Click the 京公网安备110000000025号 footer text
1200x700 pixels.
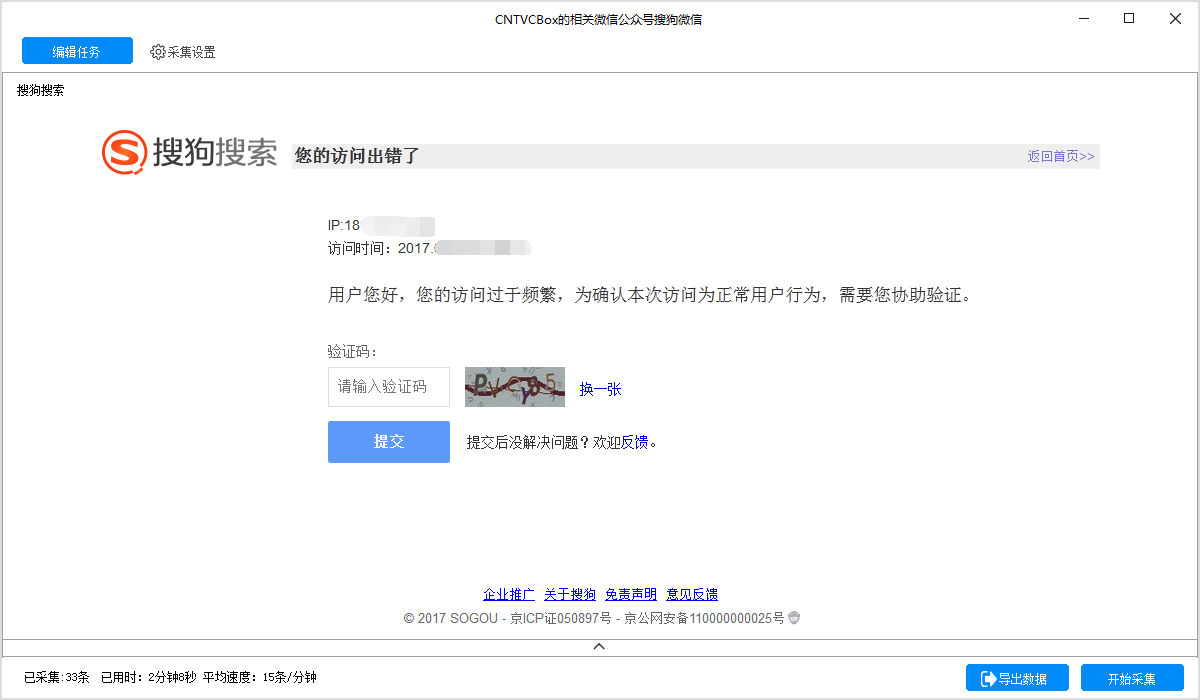pos(705,618)
